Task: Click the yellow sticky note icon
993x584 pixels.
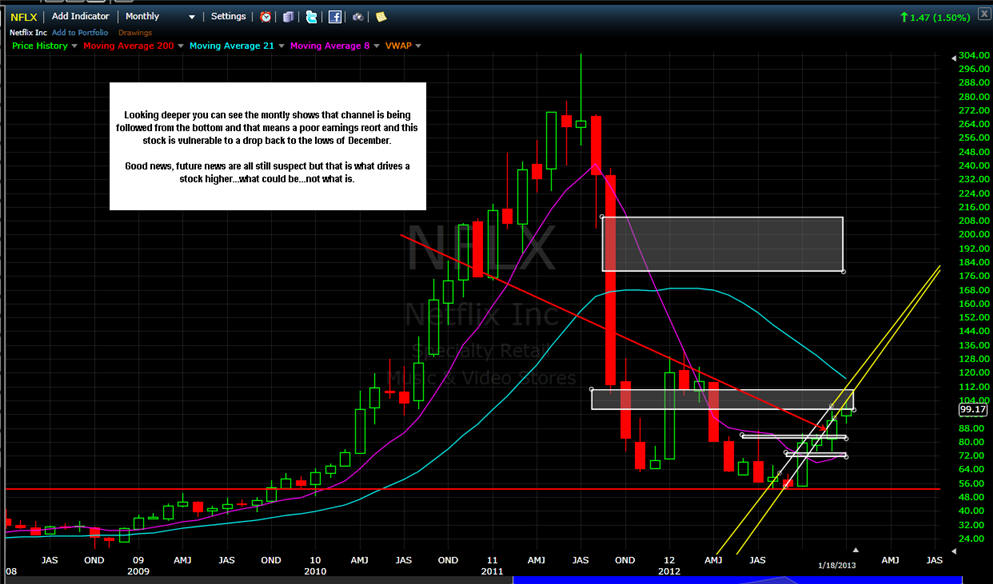Action: pos(381,17)
